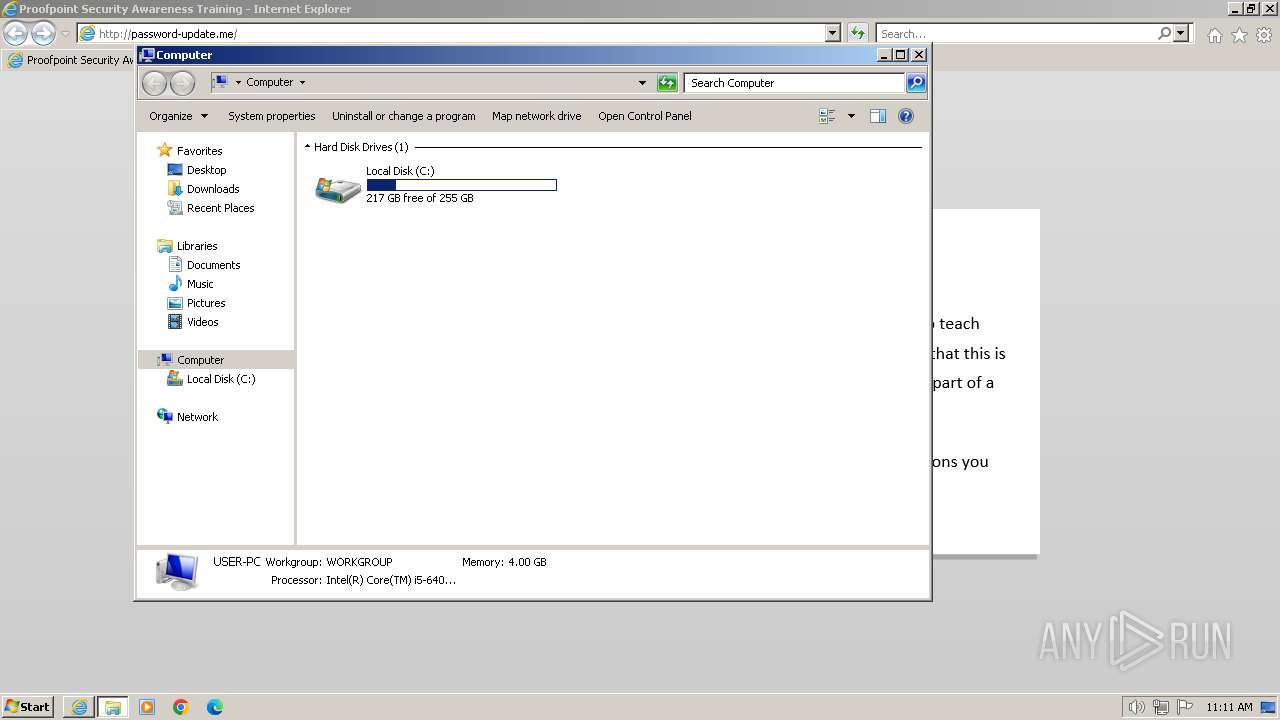The width and height of the screenshot is (1280, 720).
Task: Launch Internet Explorer from taskbar
Action: coord(79,707)
